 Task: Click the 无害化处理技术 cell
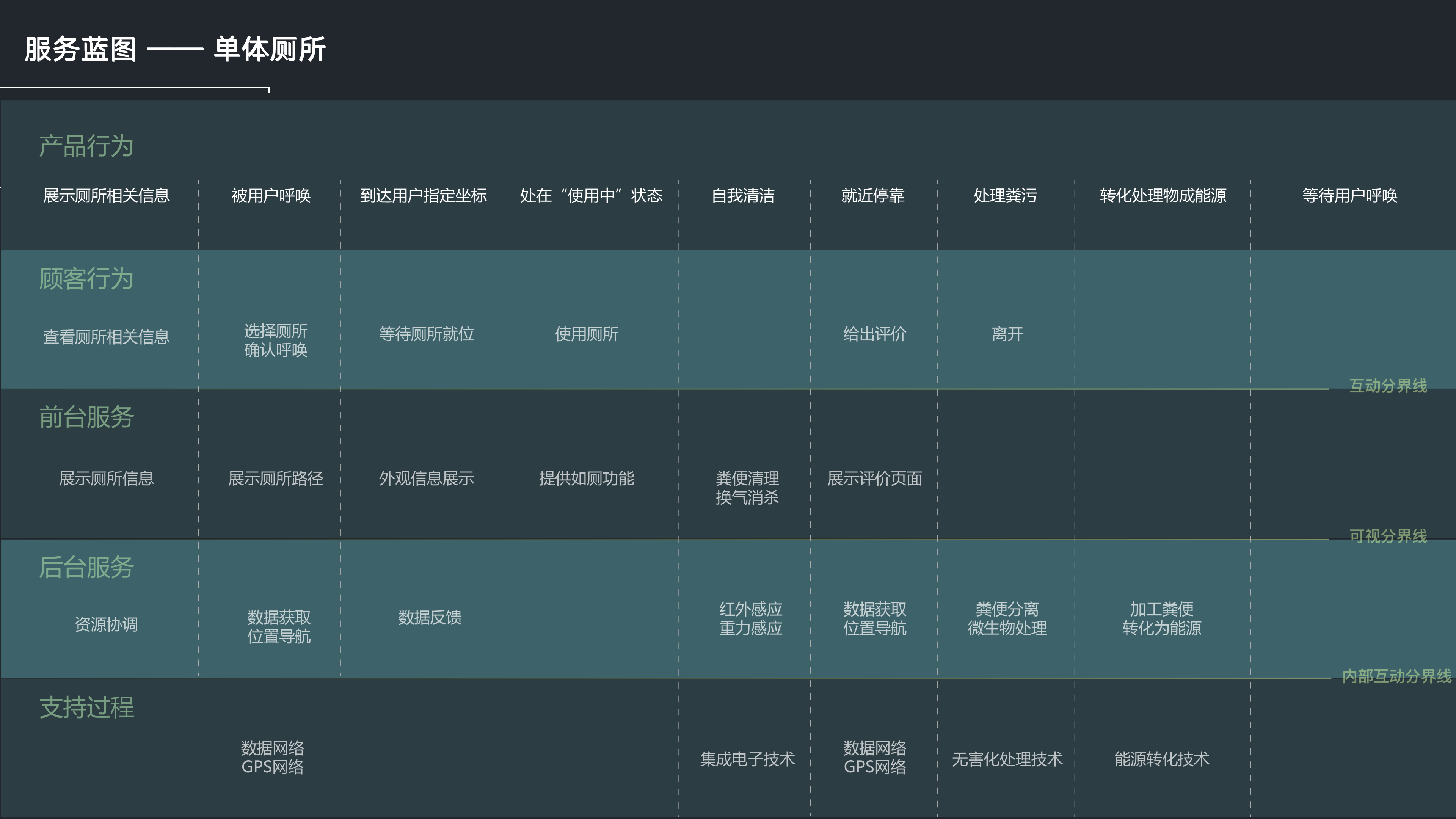pos(1007,759)
